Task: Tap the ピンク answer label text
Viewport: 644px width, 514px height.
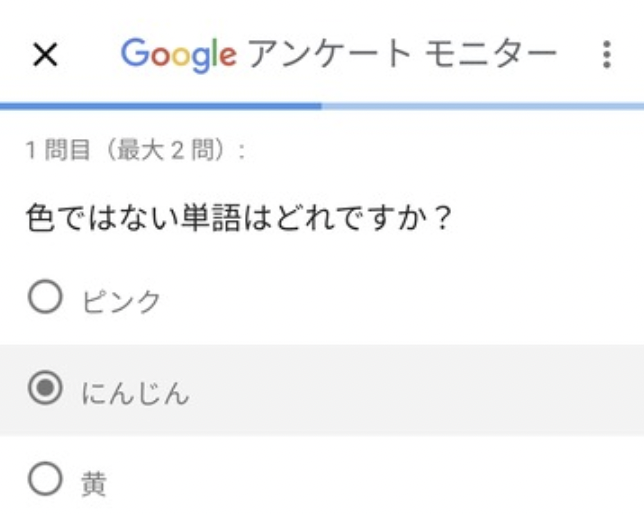Action: (121, 301)
